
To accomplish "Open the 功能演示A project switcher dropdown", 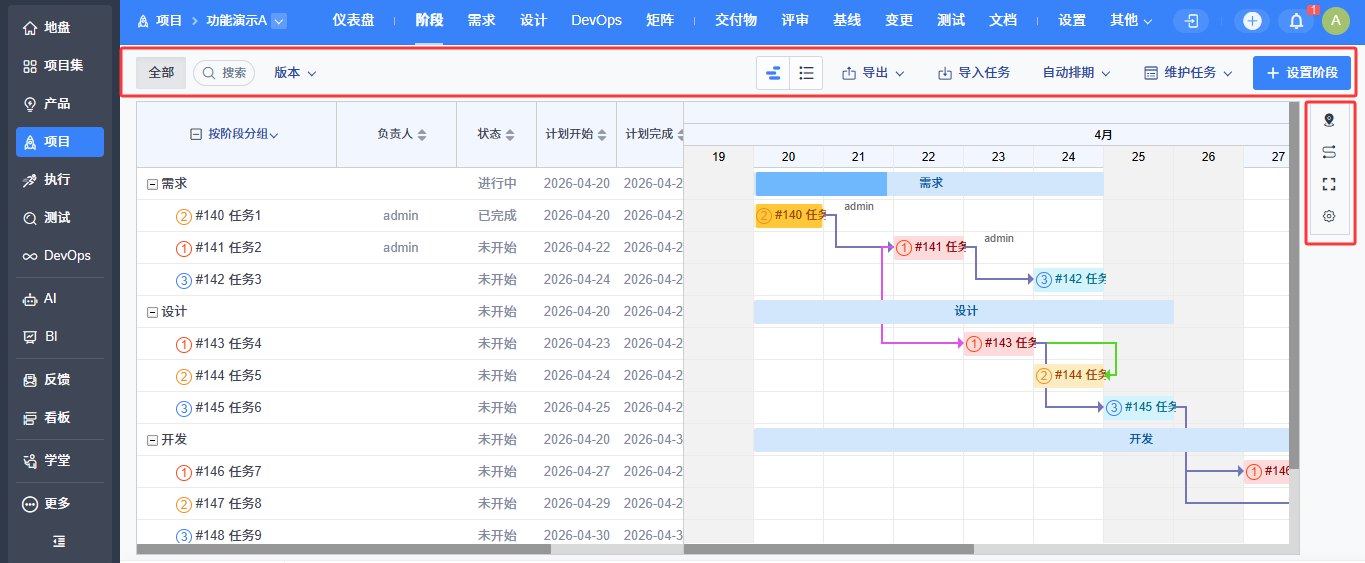I will pyautogui.click(x=279, y=21).
